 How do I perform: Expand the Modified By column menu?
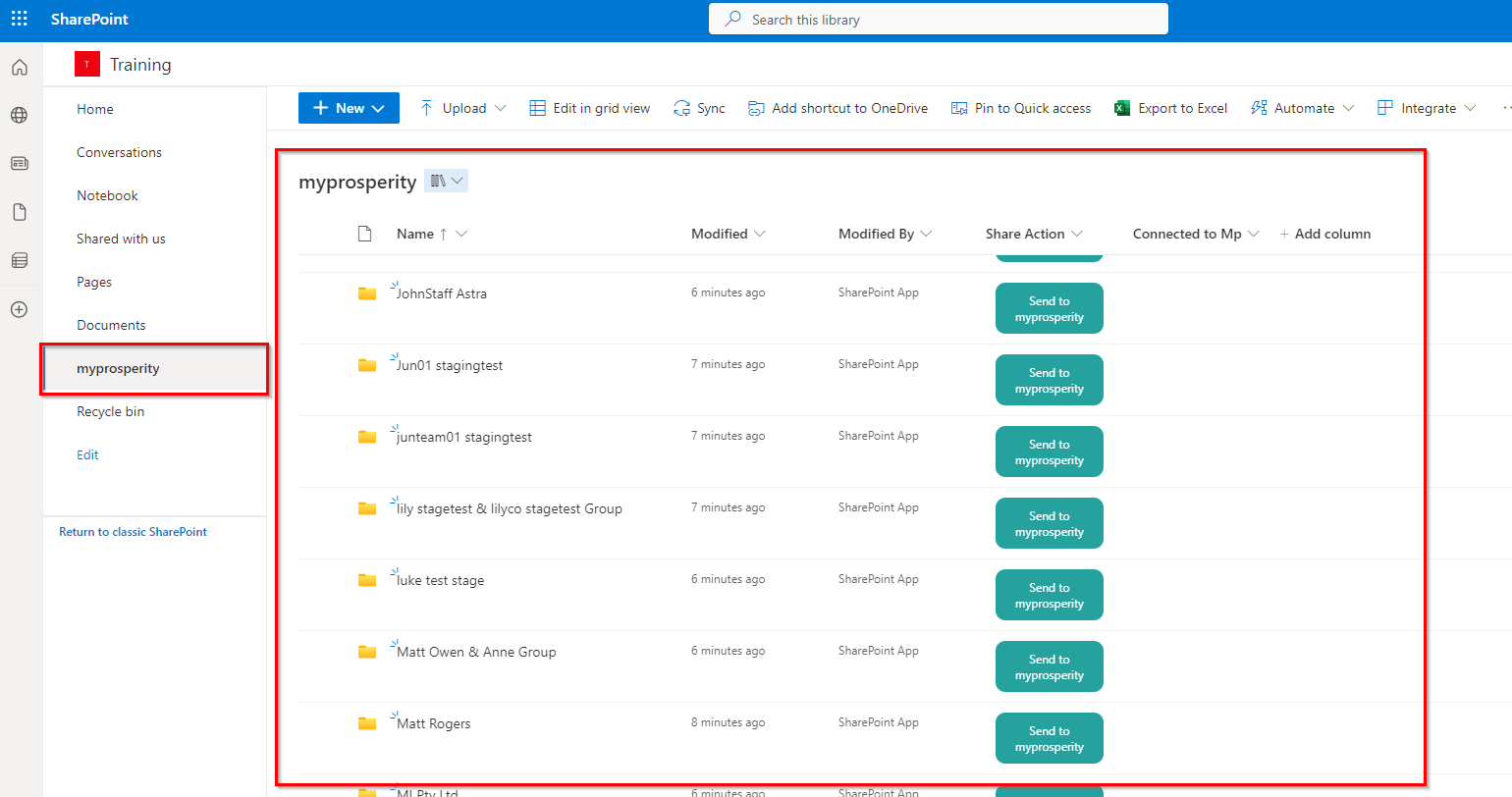[x=926, y=234]
